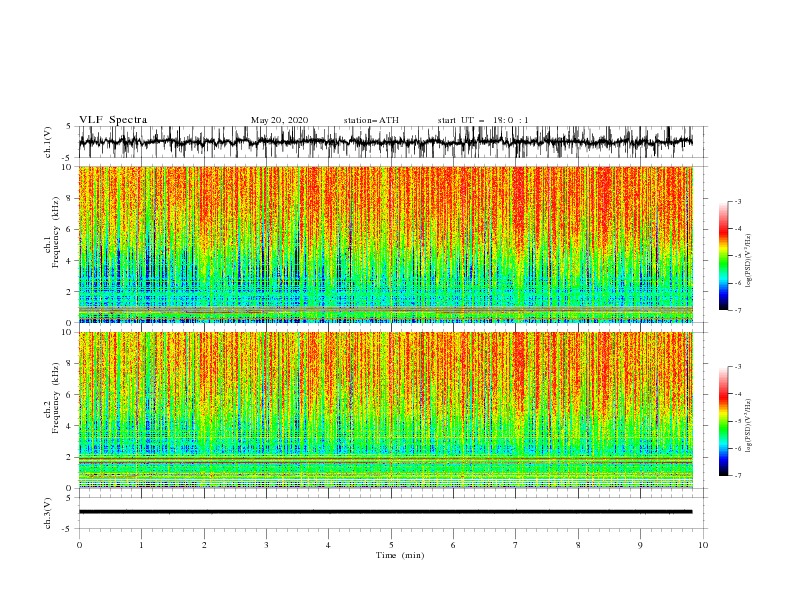This screenshot has width=792, height=612.
Task: Click the 'ch.3(V)' axis label
Action: point(48,513)
